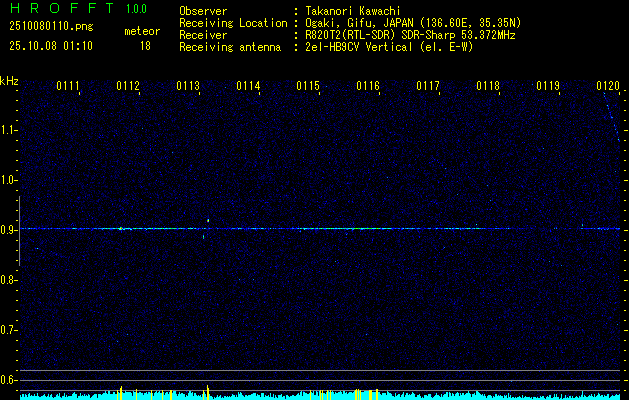Click the version number 1.0.0
The width and height of the screenshot is (629, 400).
tap(136, 9)
